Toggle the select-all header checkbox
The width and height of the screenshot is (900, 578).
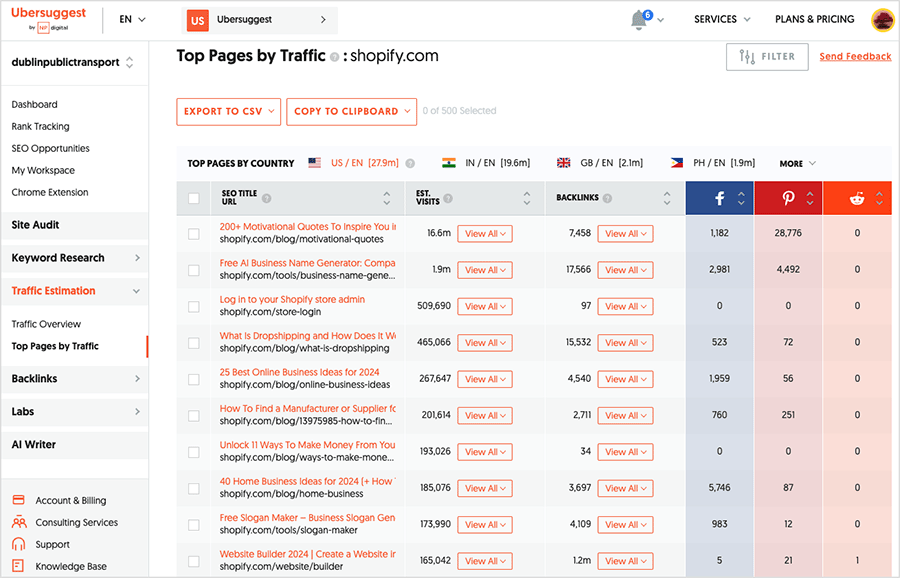pos(194,199)
